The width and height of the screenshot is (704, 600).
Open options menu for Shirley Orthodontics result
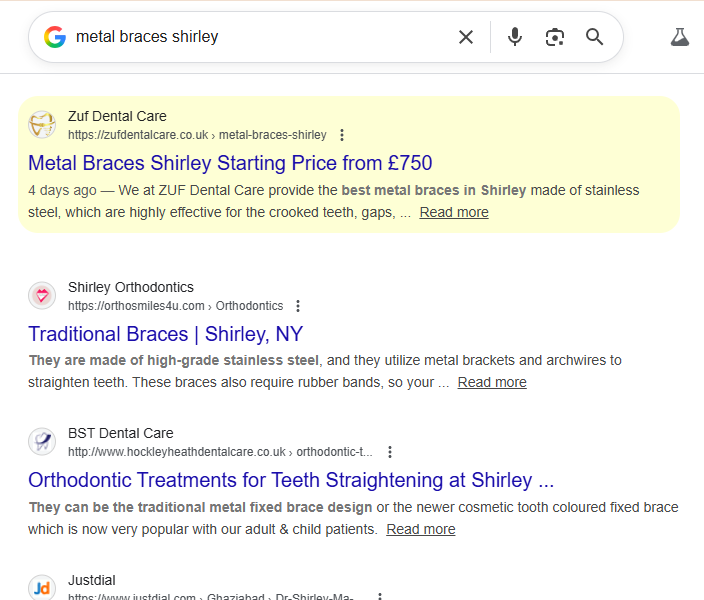(x=298, y=306)
